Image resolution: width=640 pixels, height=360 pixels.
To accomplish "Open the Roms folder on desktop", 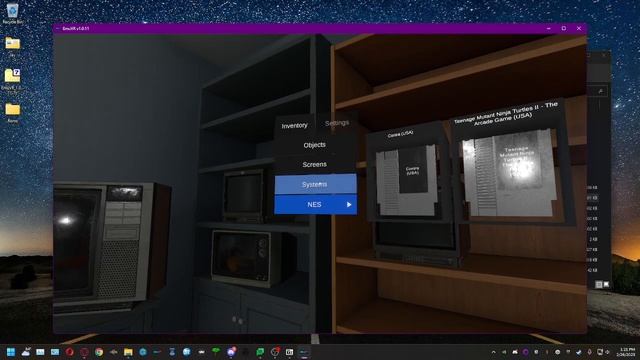I will (12, 112).
